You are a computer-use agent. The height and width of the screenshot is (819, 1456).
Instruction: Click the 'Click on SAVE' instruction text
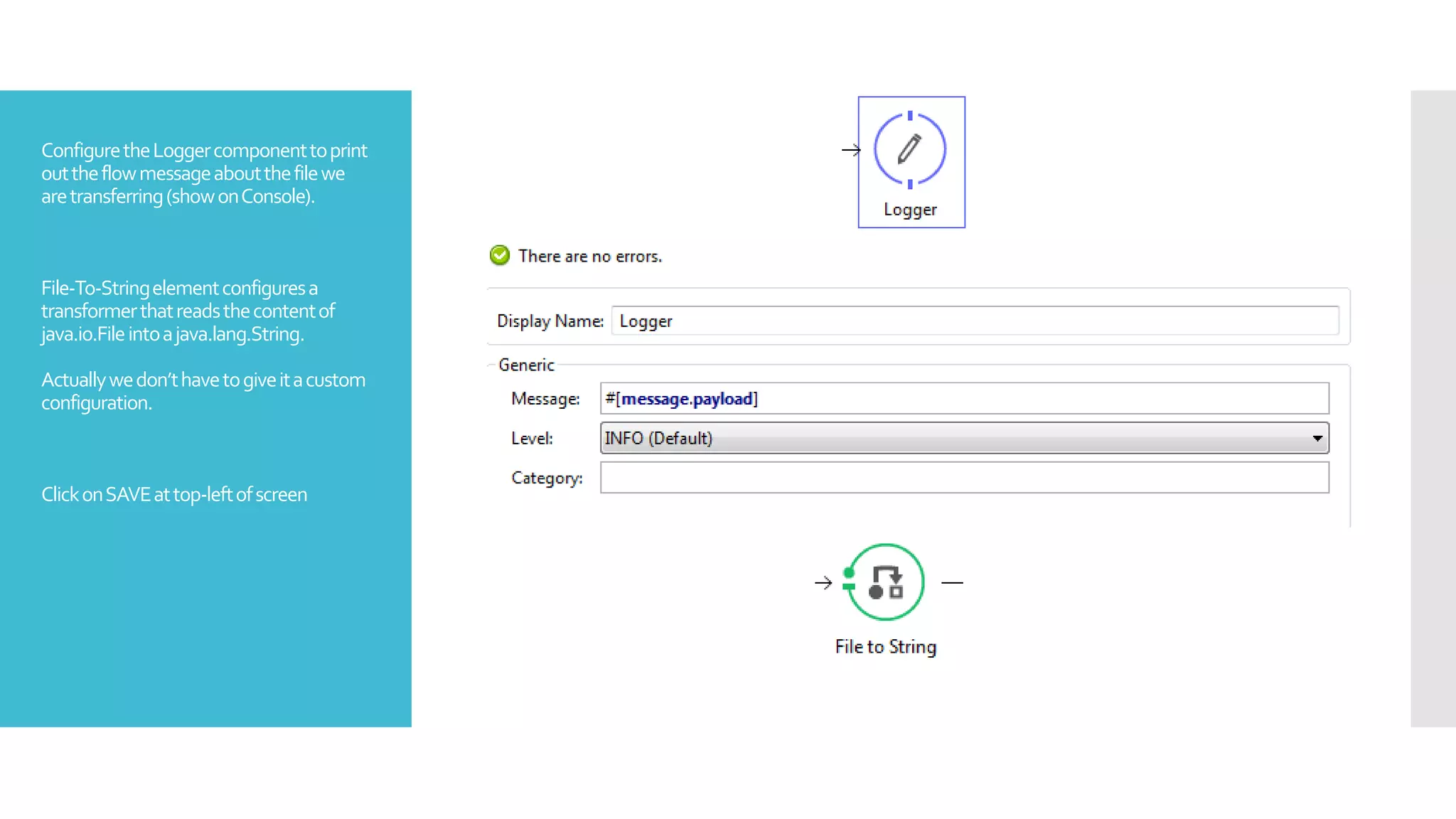tap(174, 495)
